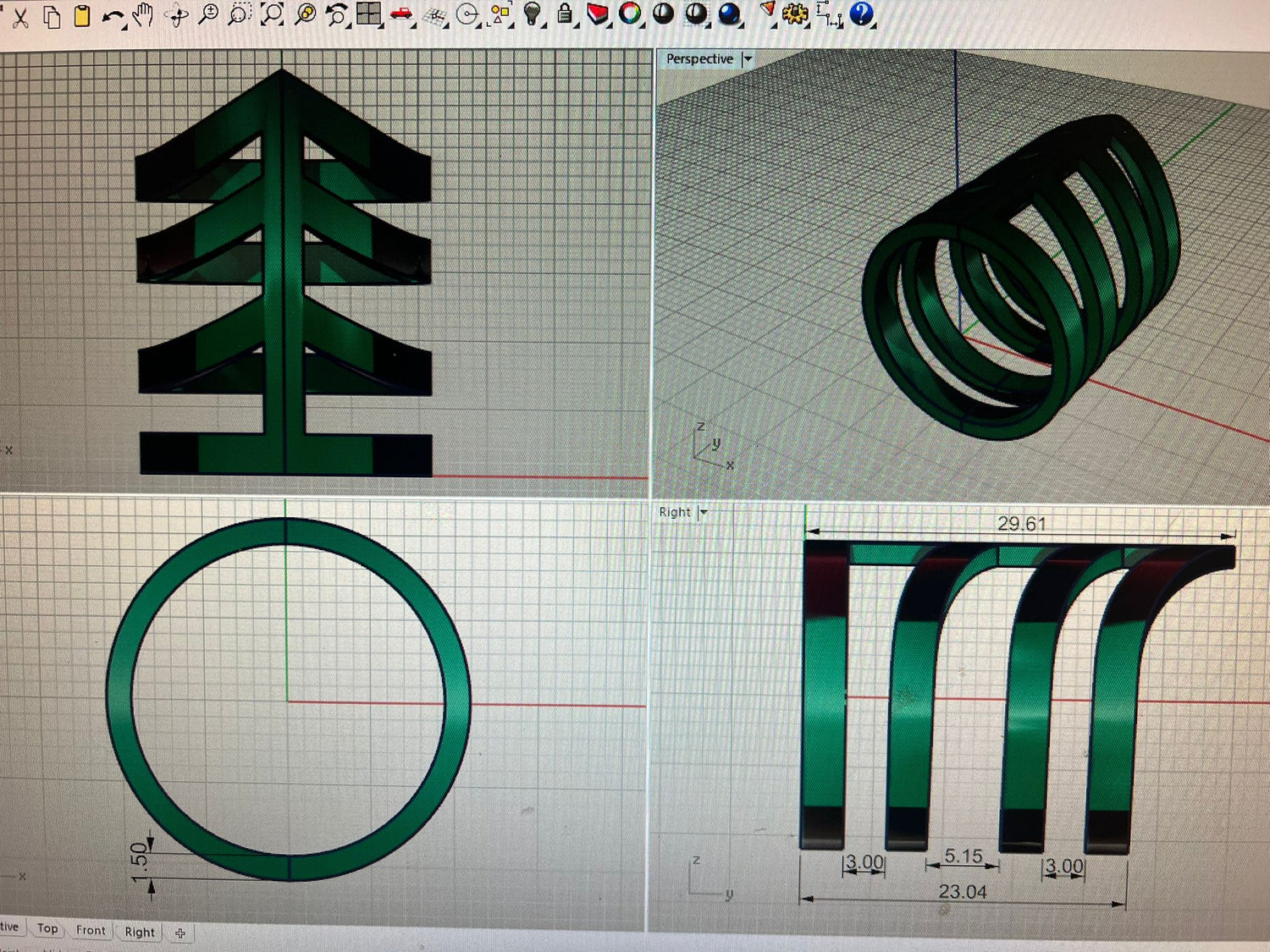This screenshot has width=1270, height=952.
Task: Add a new viewport tab with plus
Action: 180,933
